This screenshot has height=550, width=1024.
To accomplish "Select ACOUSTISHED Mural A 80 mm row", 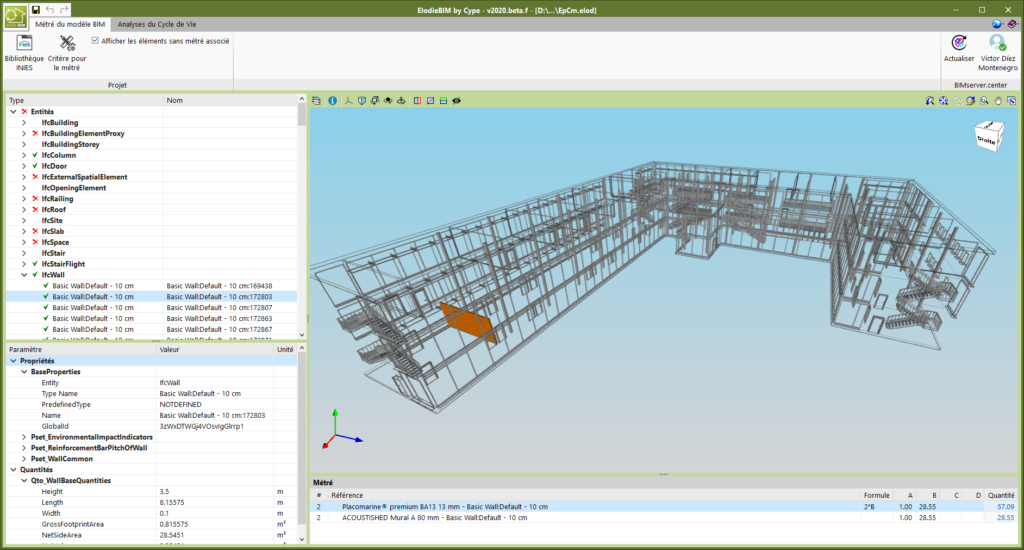I will pos(664,517).
